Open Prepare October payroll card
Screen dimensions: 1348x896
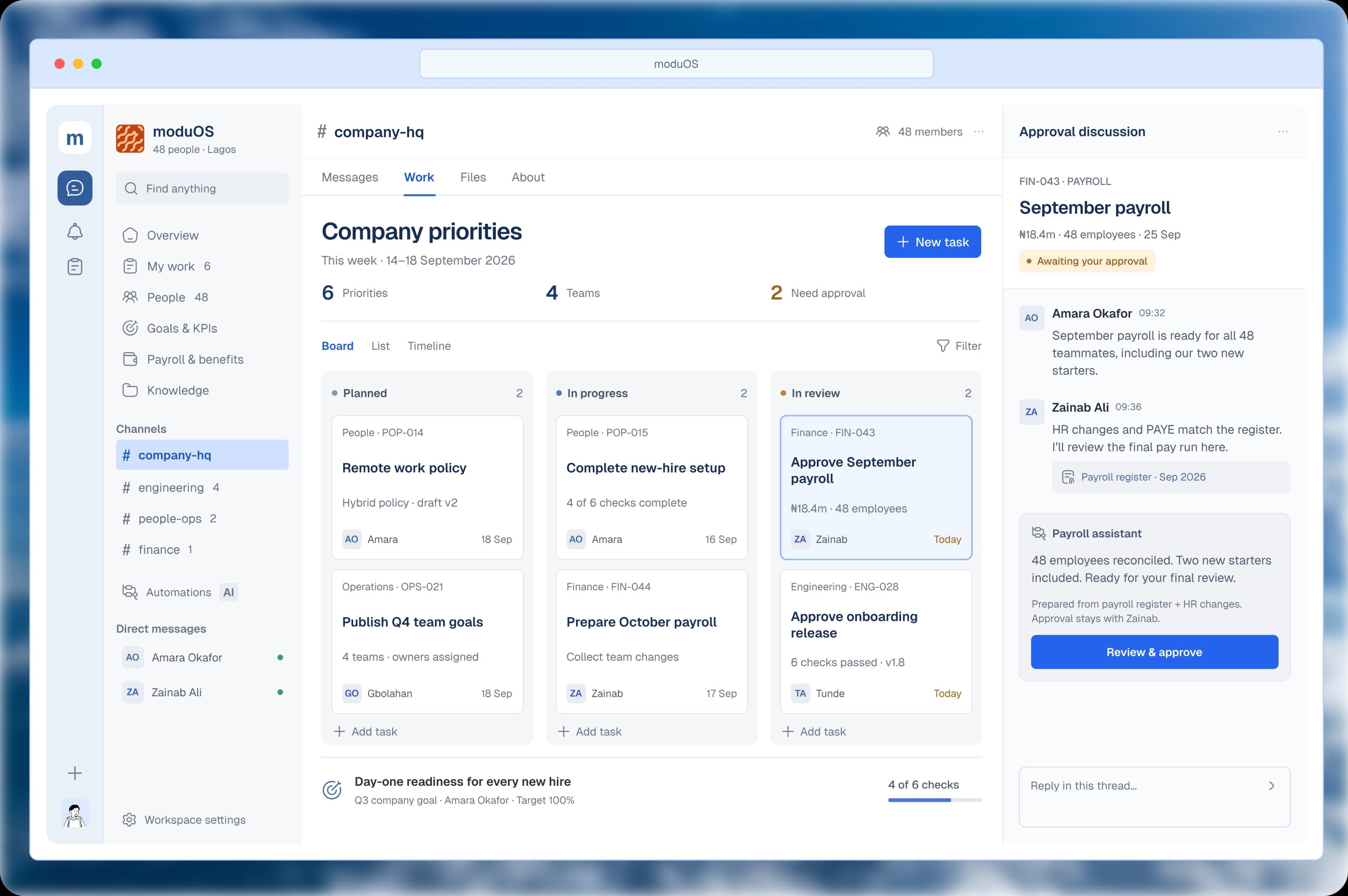(652, 641)
